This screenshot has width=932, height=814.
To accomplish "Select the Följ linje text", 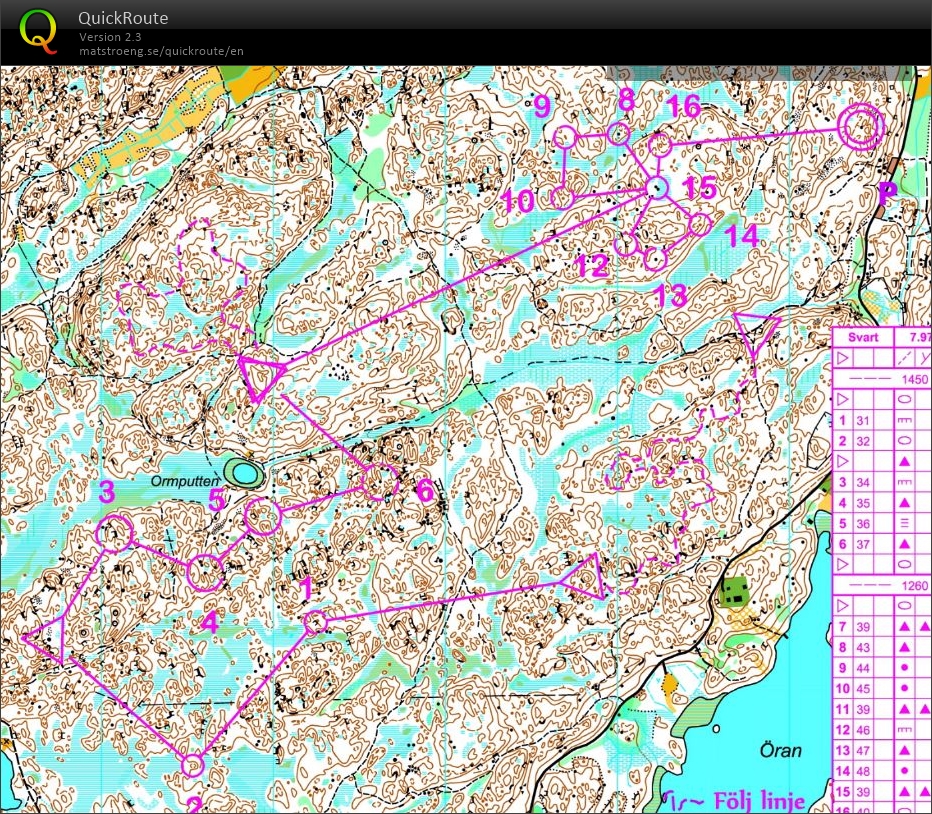I will [x=759, y=800].
